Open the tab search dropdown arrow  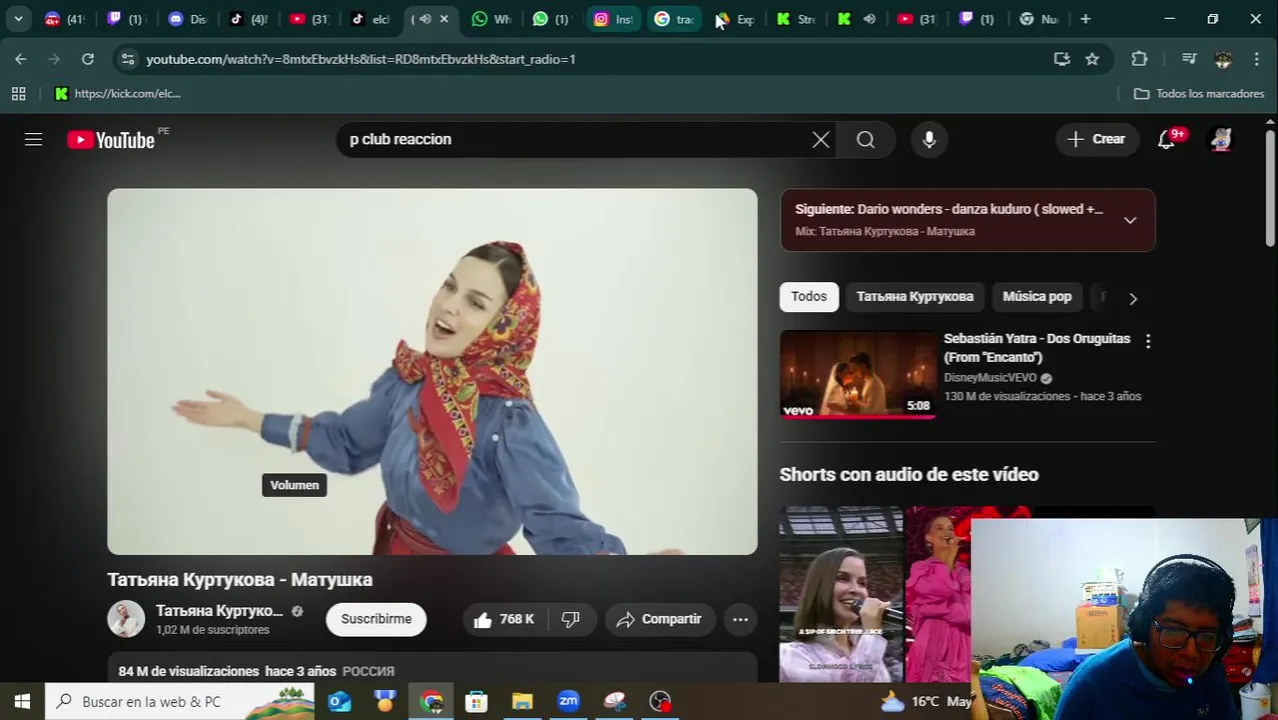pyautogui.click(x=18, y=19)
